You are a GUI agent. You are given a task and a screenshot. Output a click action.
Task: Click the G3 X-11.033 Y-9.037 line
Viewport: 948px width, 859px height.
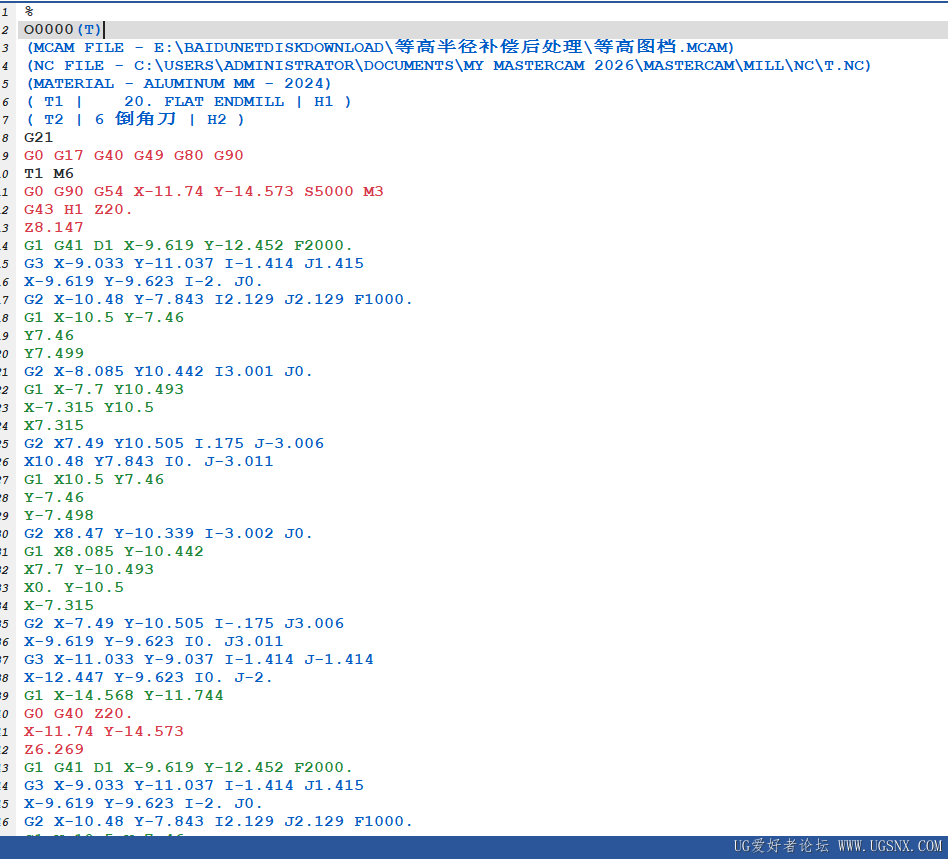coord(199,660)
